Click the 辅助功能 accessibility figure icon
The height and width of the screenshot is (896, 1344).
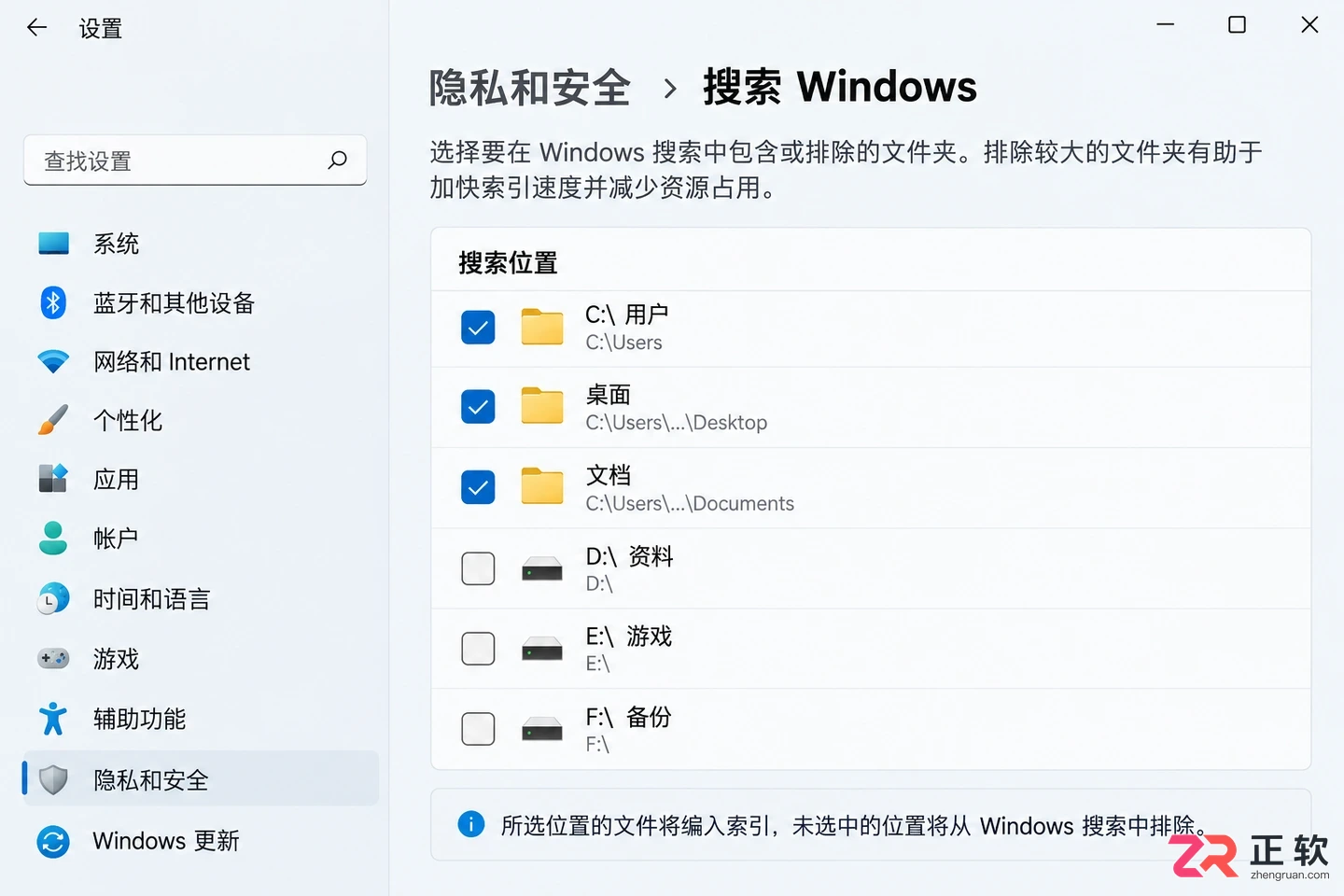[x=53, y=719]
